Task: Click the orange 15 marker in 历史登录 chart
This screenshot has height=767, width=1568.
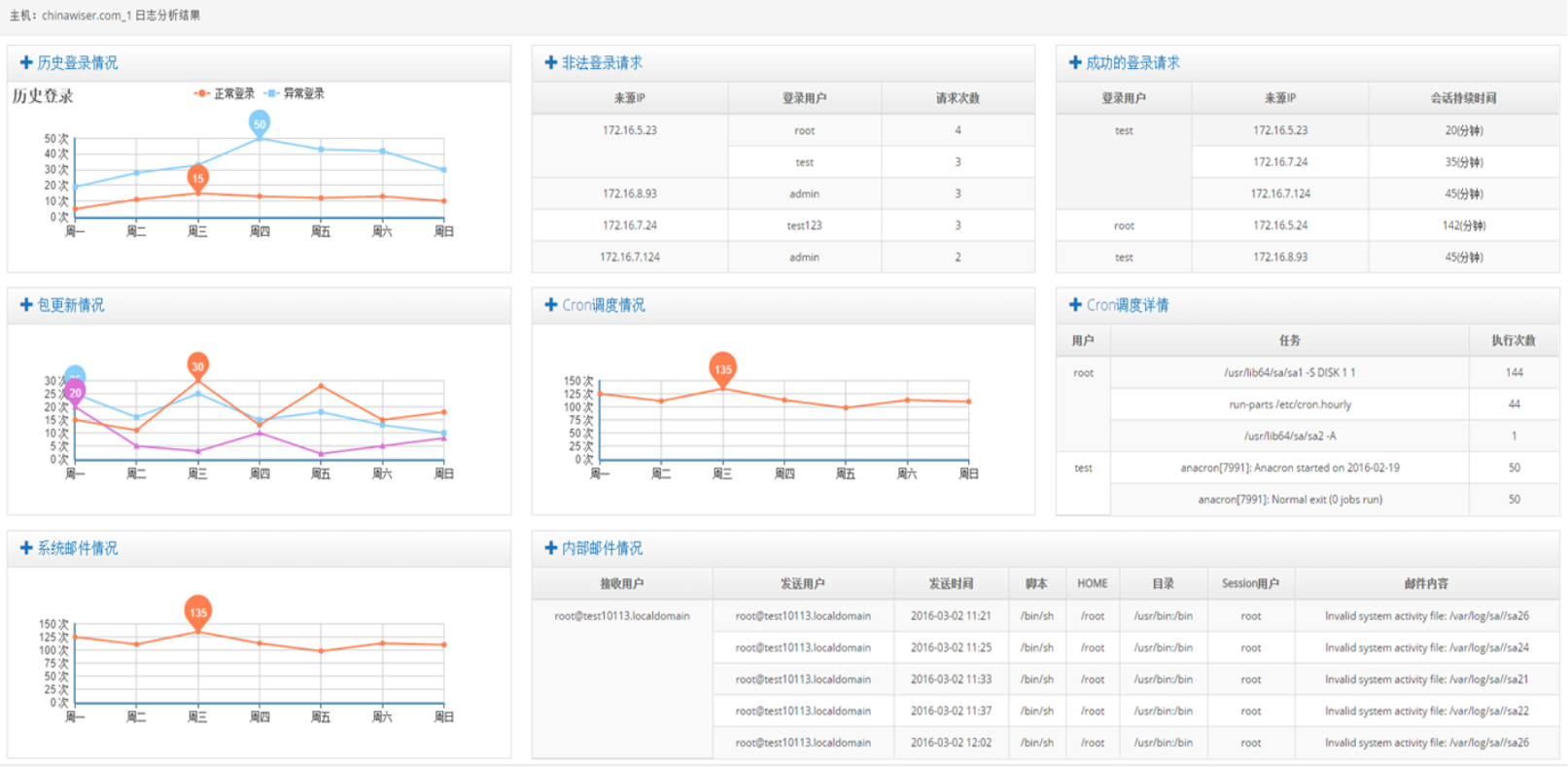Action: pyautogui.click(x=198, y=178)
